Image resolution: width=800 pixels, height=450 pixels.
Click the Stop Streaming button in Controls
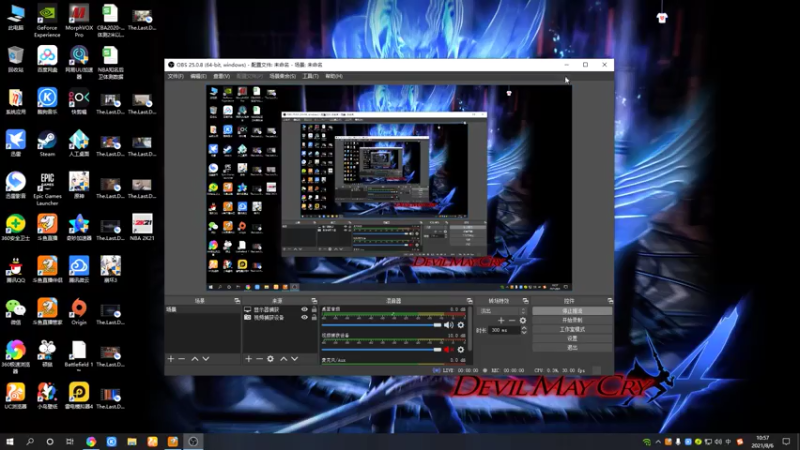click(572, 311)
